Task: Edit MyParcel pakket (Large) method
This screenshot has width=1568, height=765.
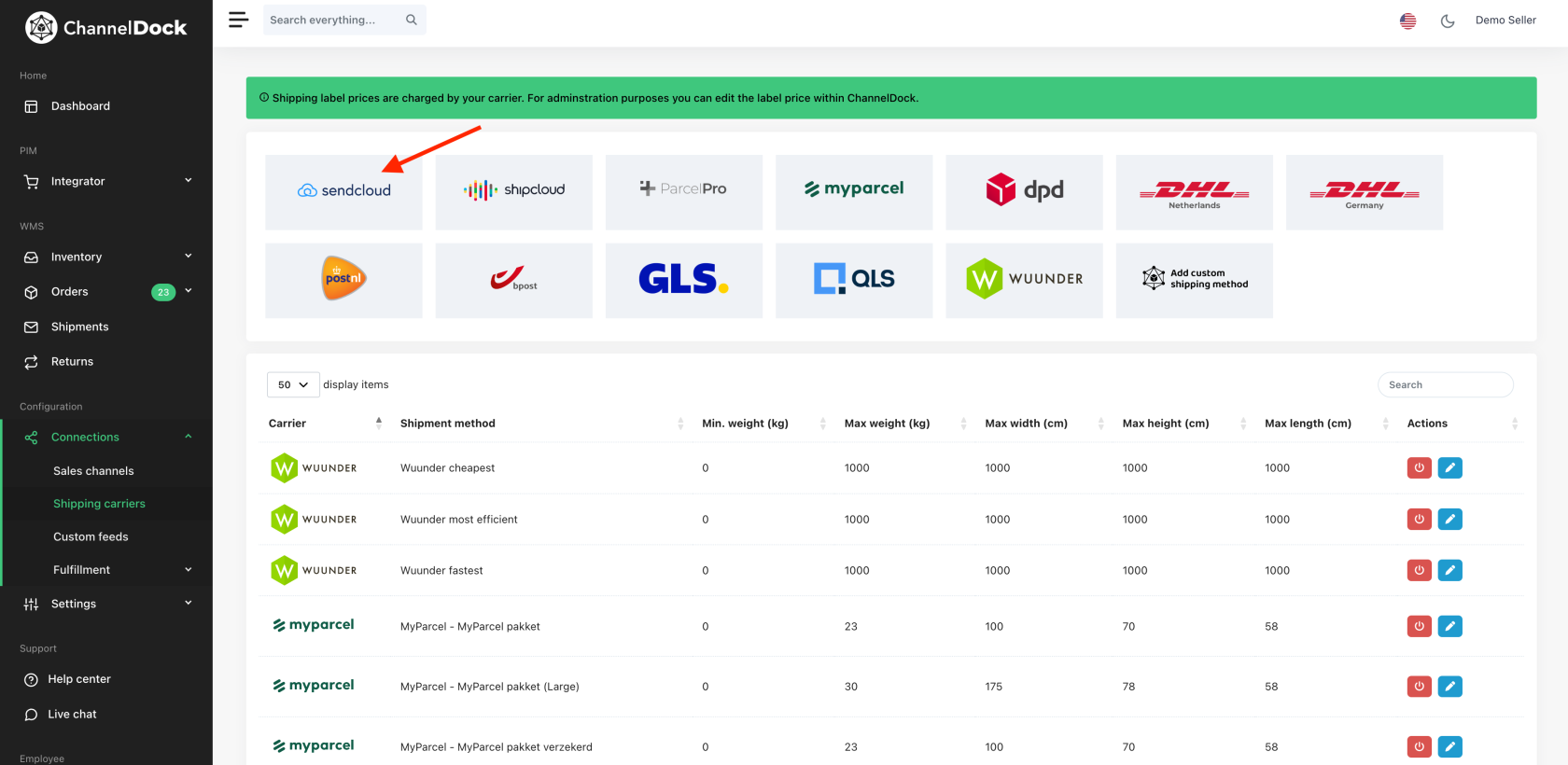Action: coord(1449,687)
